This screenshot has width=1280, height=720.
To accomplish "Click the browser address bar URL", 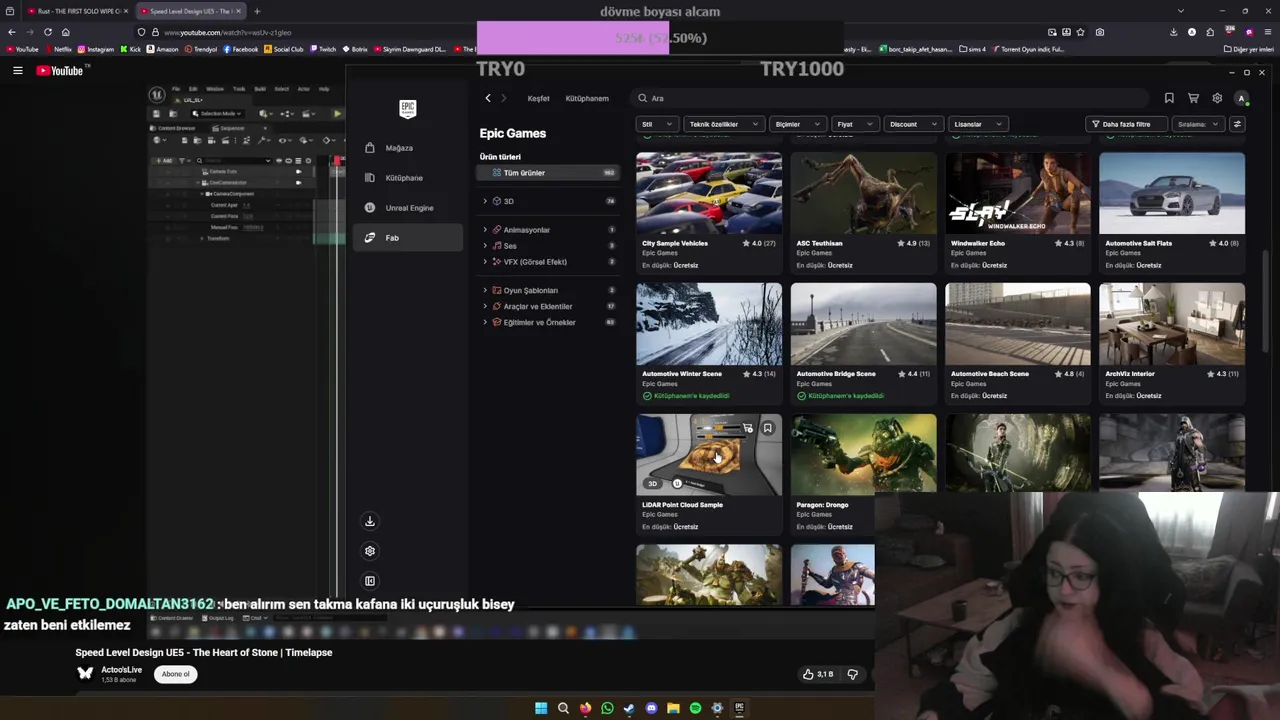I will point(228,32).
